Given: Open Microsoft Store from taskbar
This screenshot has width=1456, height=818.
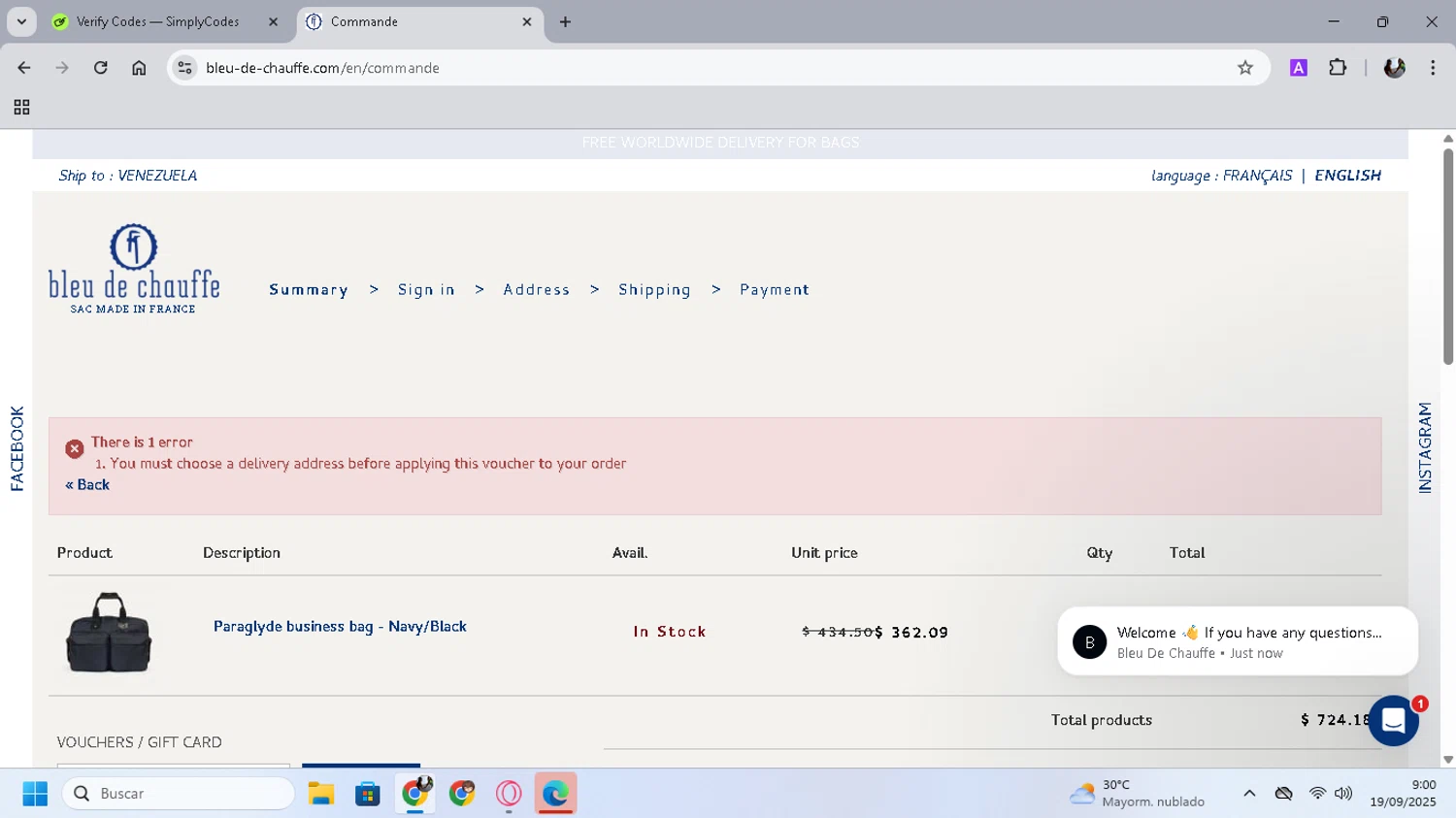Looking at the screenshot, I should [368, 794].
